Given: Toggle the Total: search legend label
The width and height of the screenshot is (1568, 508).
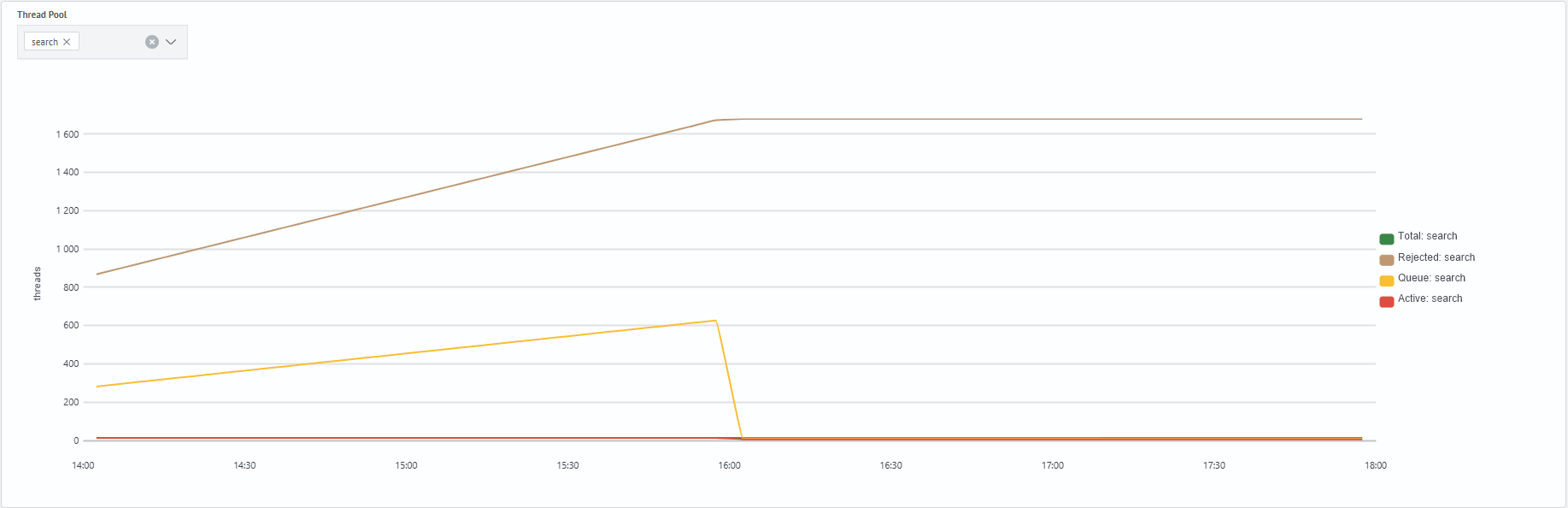Looking at the screenshot, I should [1427, 236].
